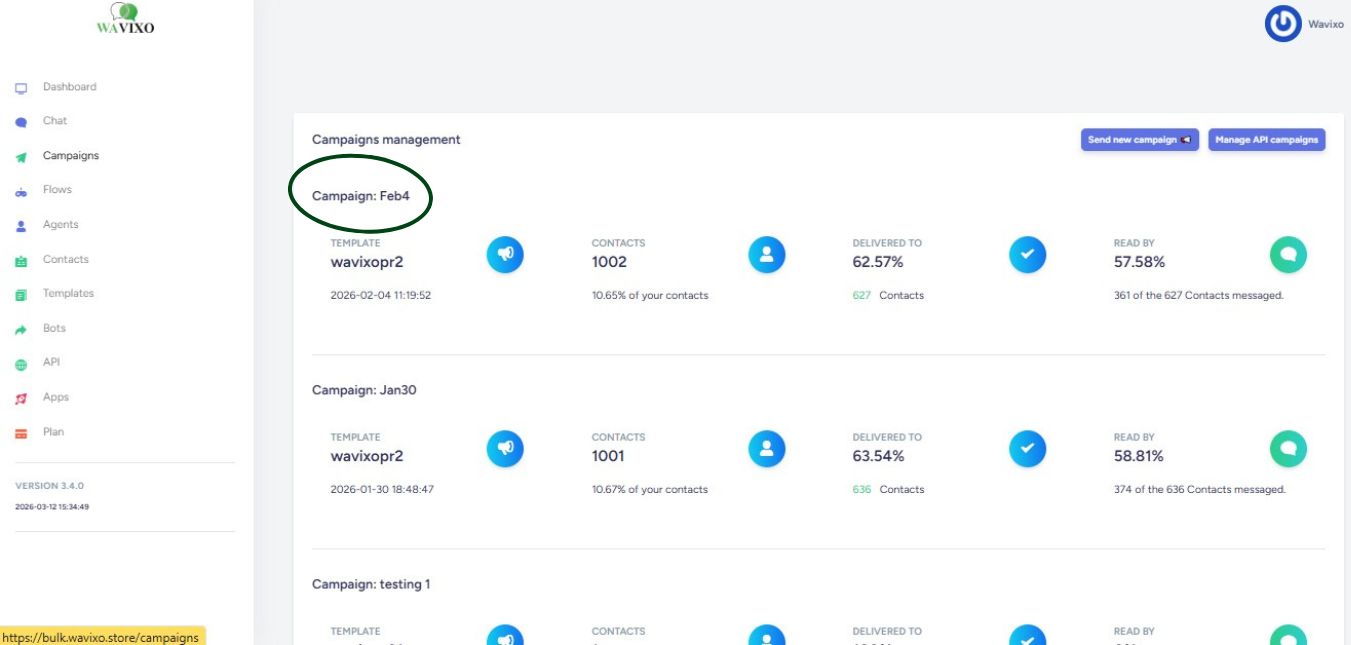
Task: Click the Plan card icon in sidebar
Action: click(x=21, y=433)
